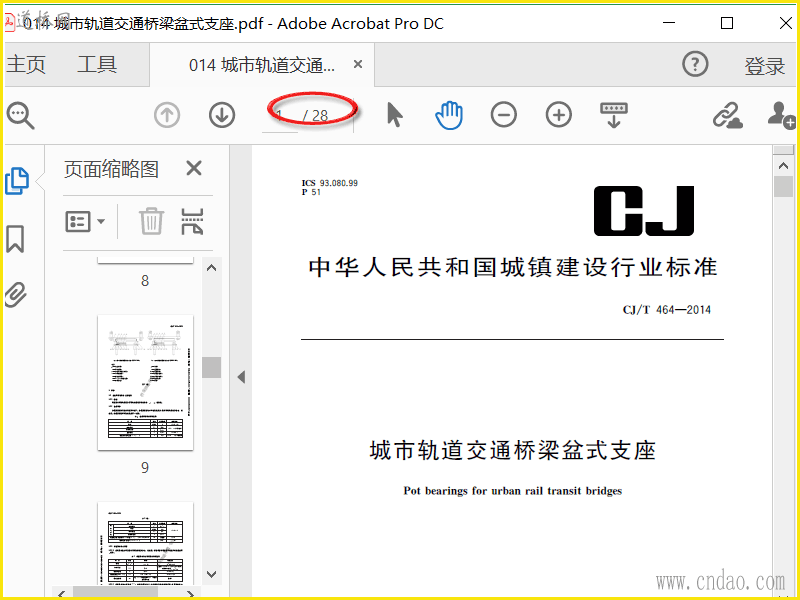Screen dimensions: 800x600
Task: Click the add person share icon
Action: tap(782, 115)
